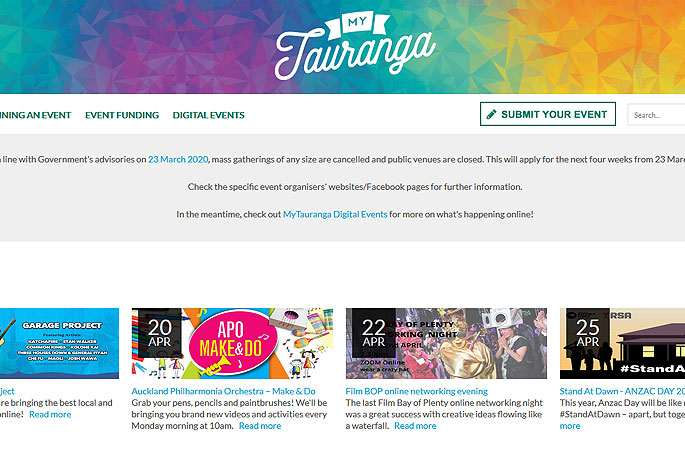This screenshot has width=685, height=457.
Task: Open Film BOP online networking evening title
Action: (x=416, y=391)
